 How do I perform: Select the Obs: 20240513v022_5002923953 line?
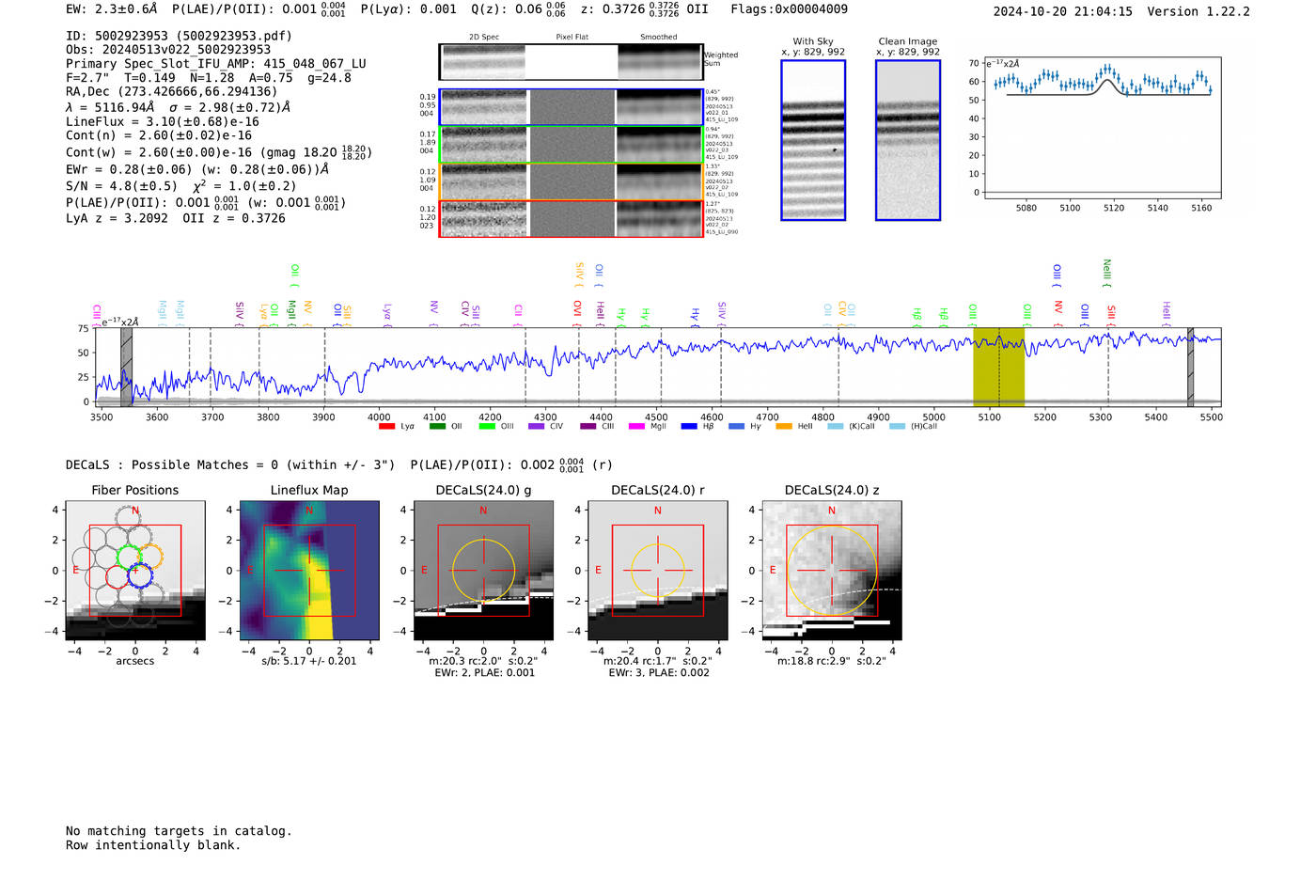[x=168, y=50]
